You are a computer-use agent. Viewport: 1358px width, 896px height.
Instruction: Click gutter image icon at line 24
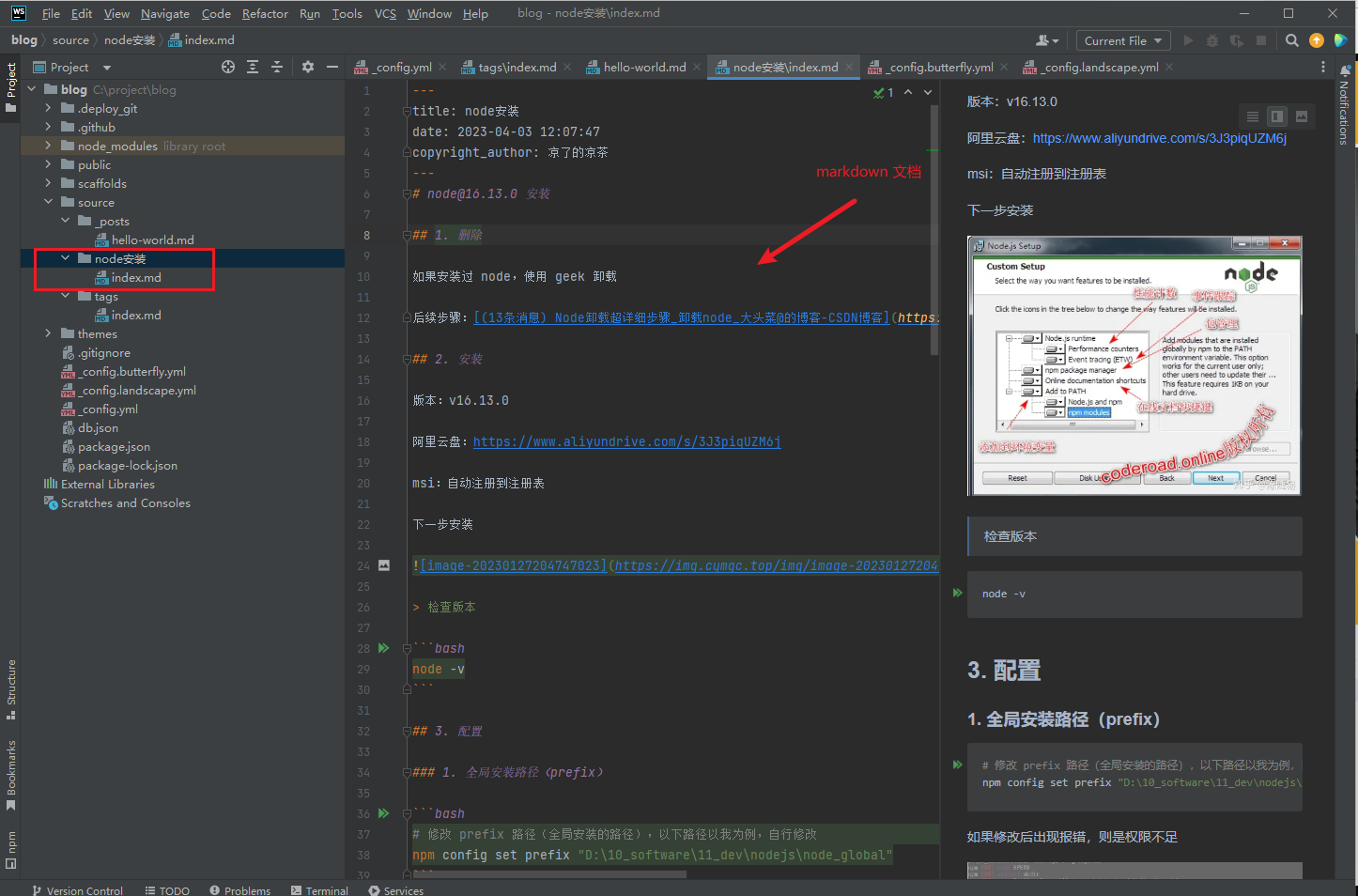[384, 565]
